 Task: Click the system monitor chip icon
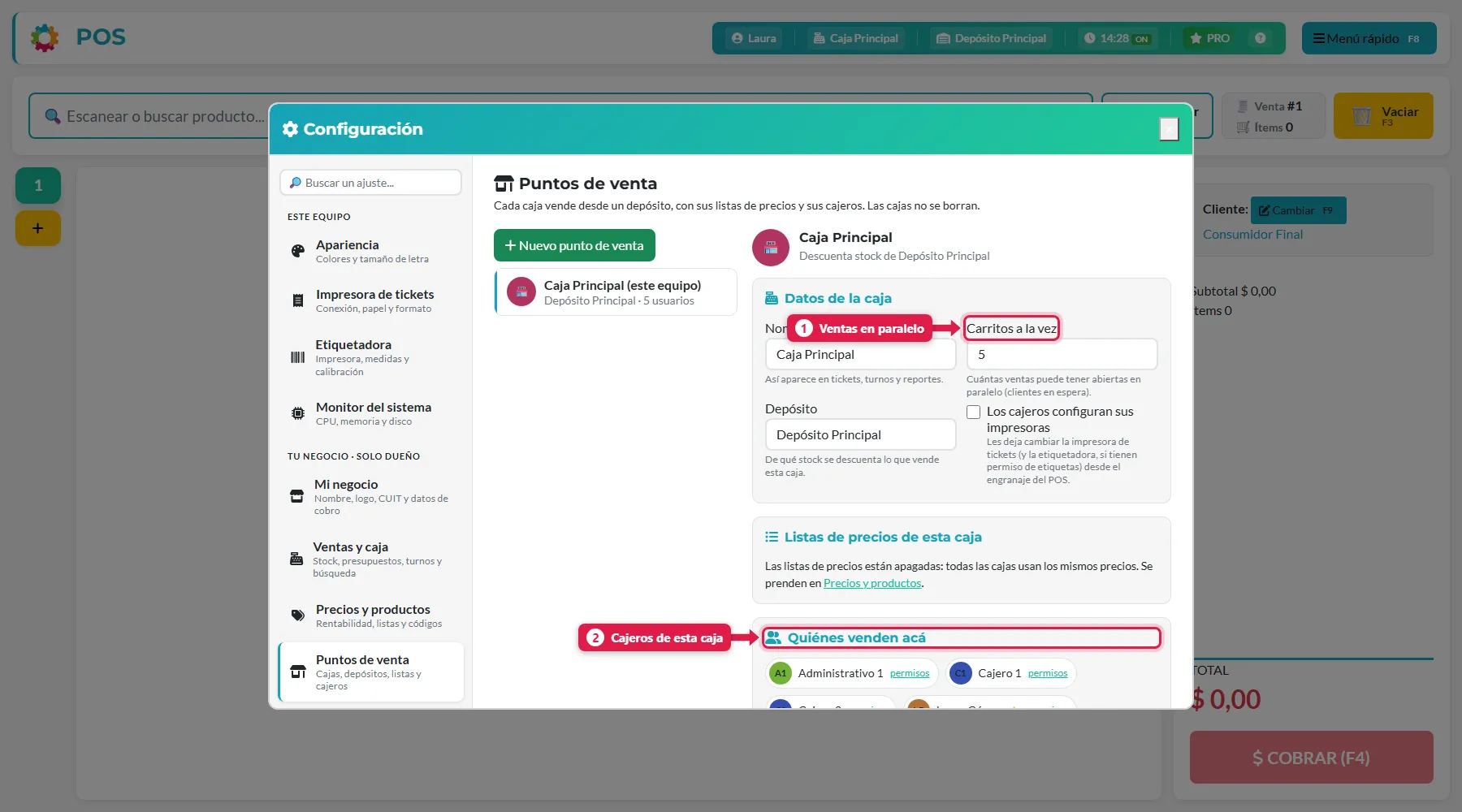click(298, 413)
